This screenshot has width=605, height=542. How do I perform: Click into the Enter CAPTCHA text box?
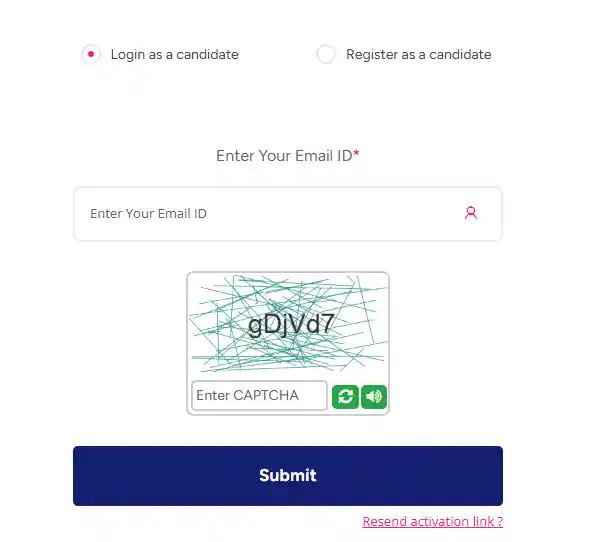tap(259, 396)
